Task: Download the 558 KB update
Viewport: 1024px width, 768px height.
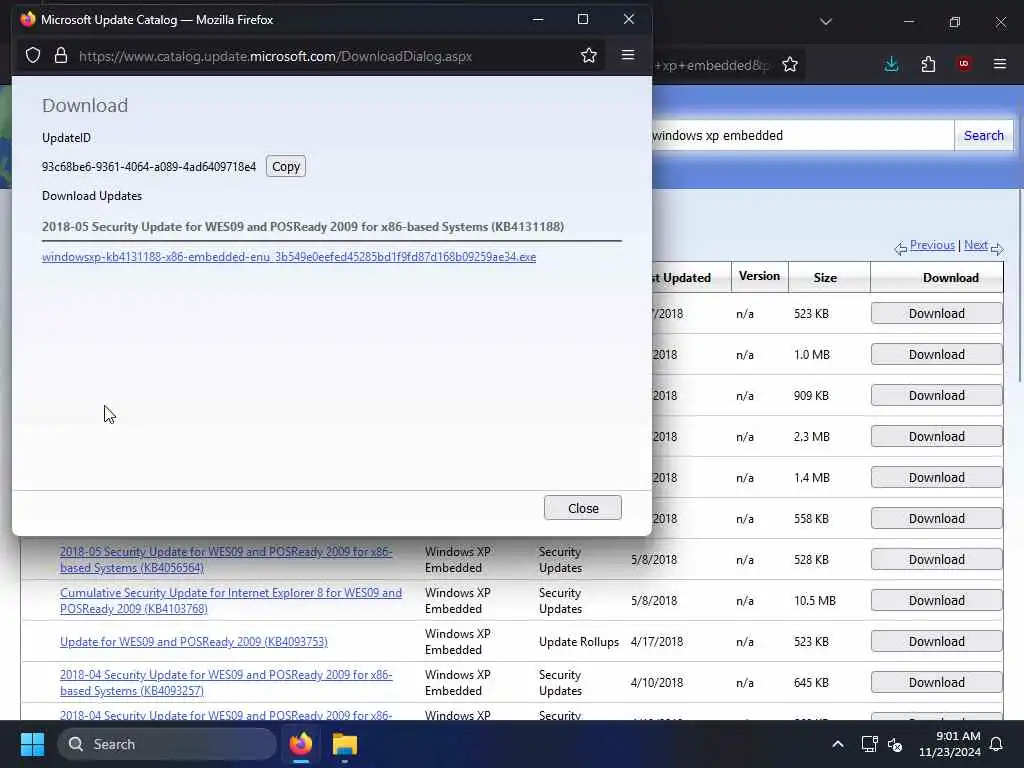Action: (x=936, y=519)
